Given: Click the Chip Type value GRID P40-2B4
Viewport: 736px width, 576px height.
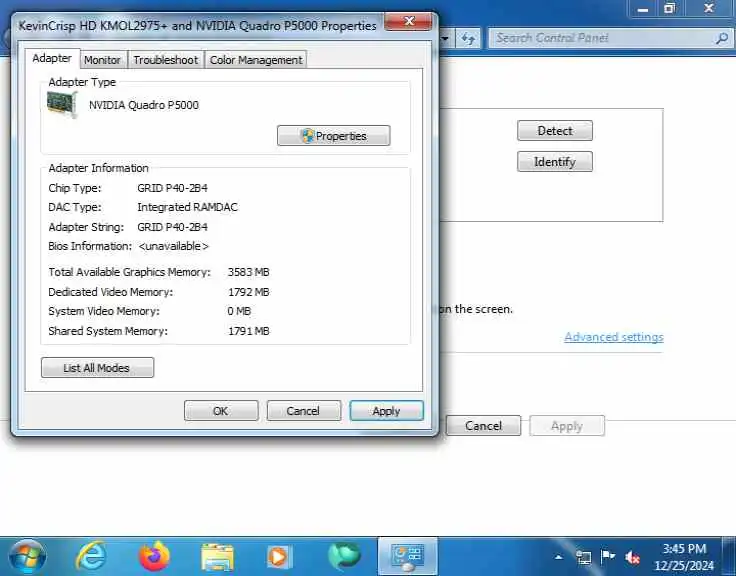Looking at the screenshot, I should pyautogui.click(x=172, y=188).
